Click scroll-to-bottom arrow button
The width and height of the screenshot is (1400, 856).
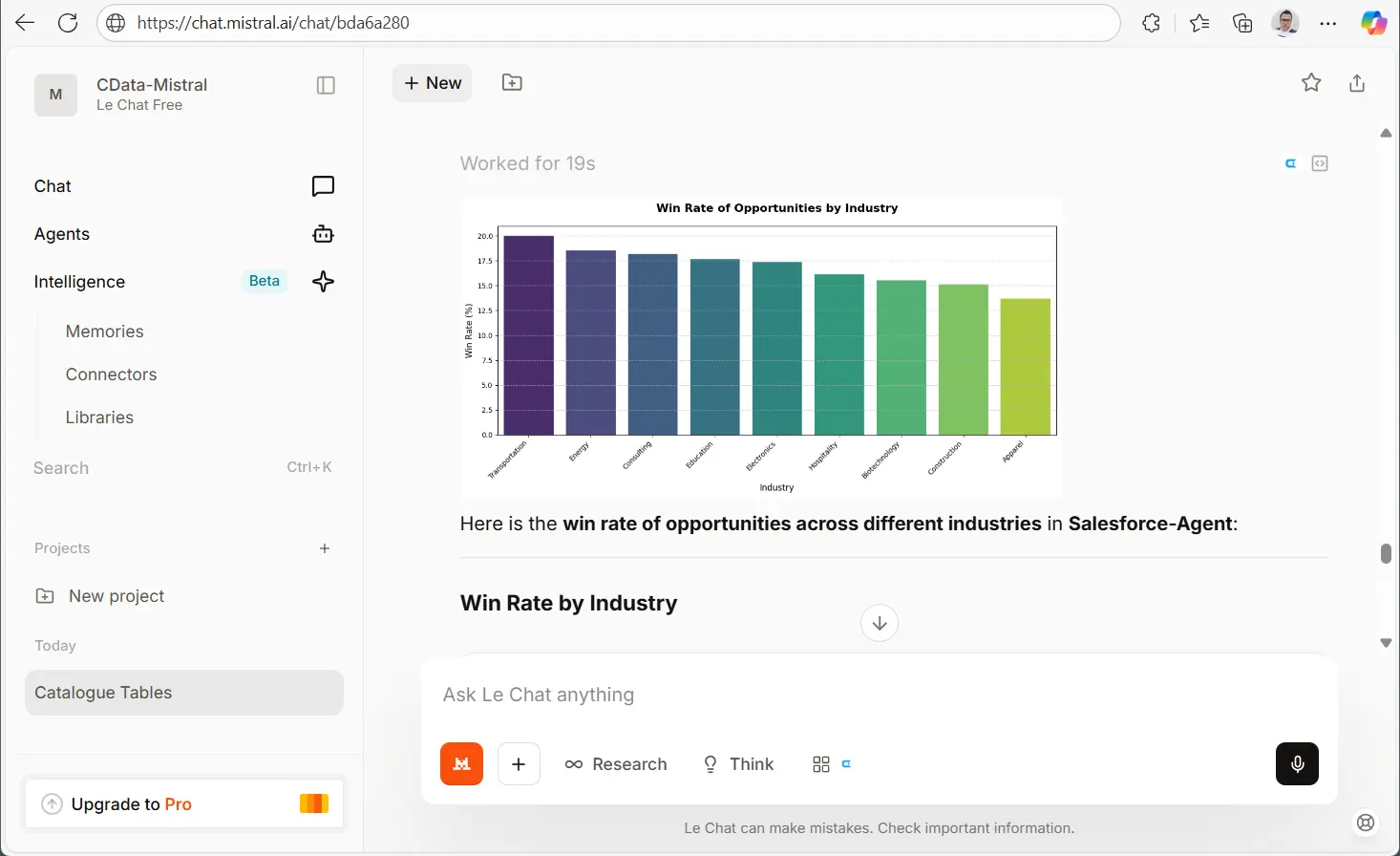[879, 623]
